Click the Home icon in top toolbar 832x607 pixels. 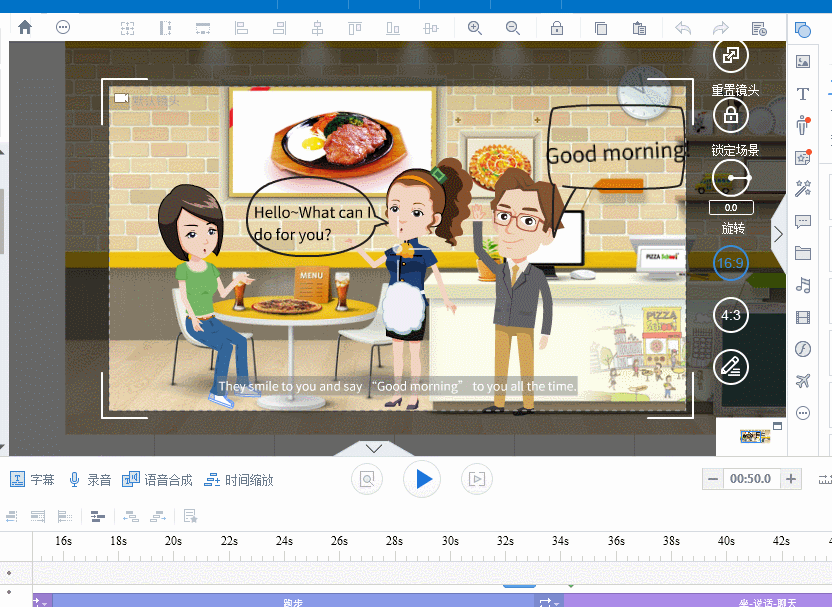[x=25, y=28]
